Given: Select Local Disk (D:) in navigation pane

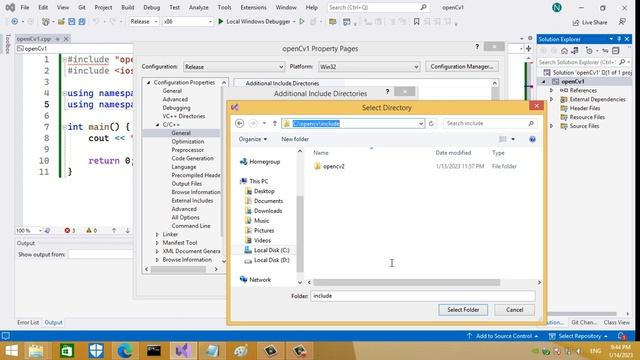Looking at the screenshot, I should pyautogui.click(x=267, y=260).
